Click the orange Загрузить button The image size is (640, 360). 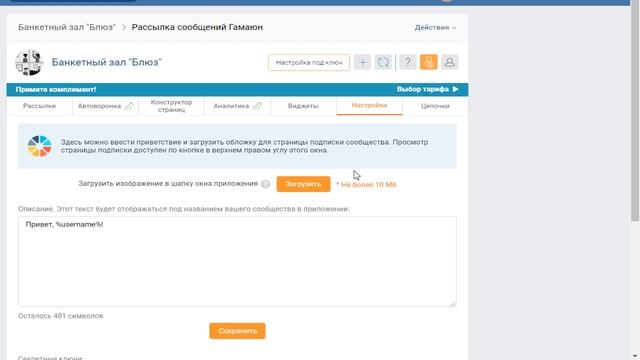(303, 184)
